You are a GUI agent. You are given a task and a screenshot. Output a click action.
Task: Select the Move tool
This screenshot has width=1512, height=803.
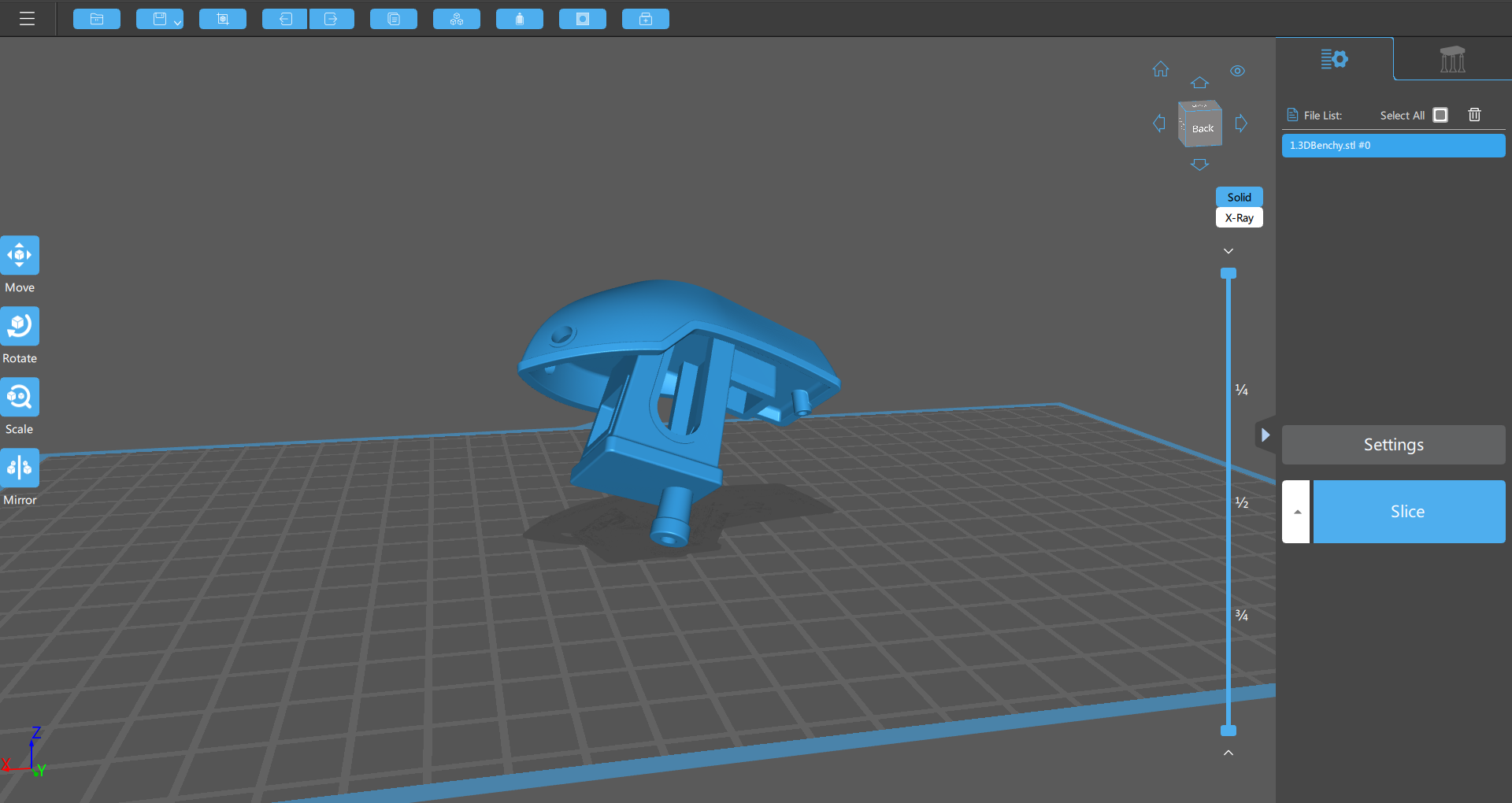(20, 256)
